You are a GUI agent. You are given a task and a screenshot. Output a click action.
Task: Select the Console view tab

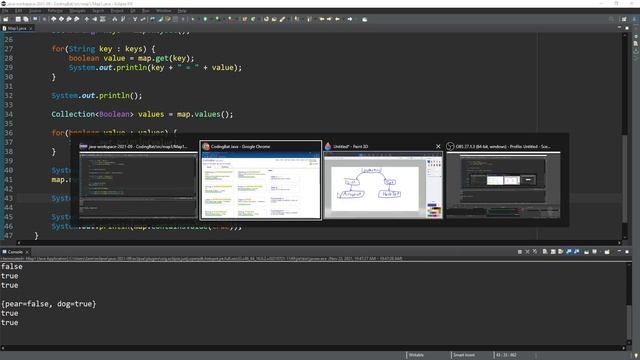15,252
